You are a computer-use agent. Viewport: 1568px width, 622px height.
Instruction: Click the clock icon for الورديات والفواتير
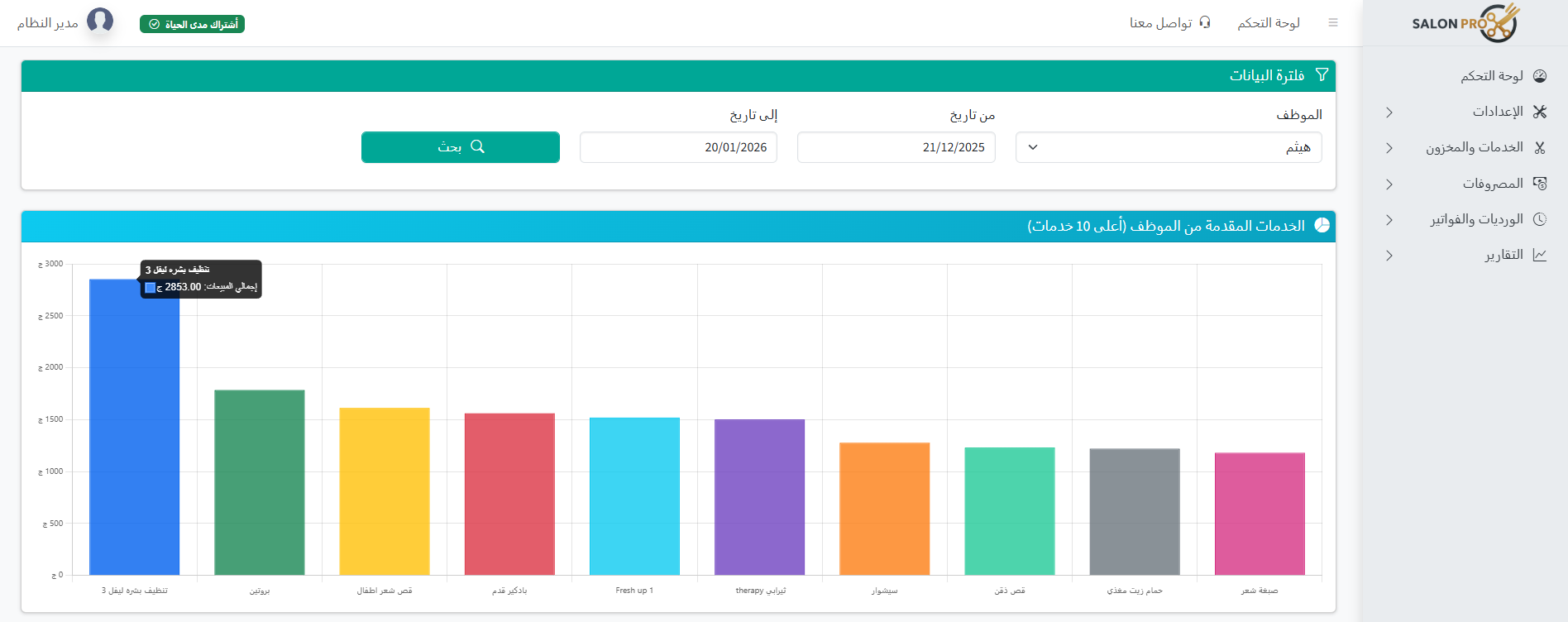coord(1539,219)
